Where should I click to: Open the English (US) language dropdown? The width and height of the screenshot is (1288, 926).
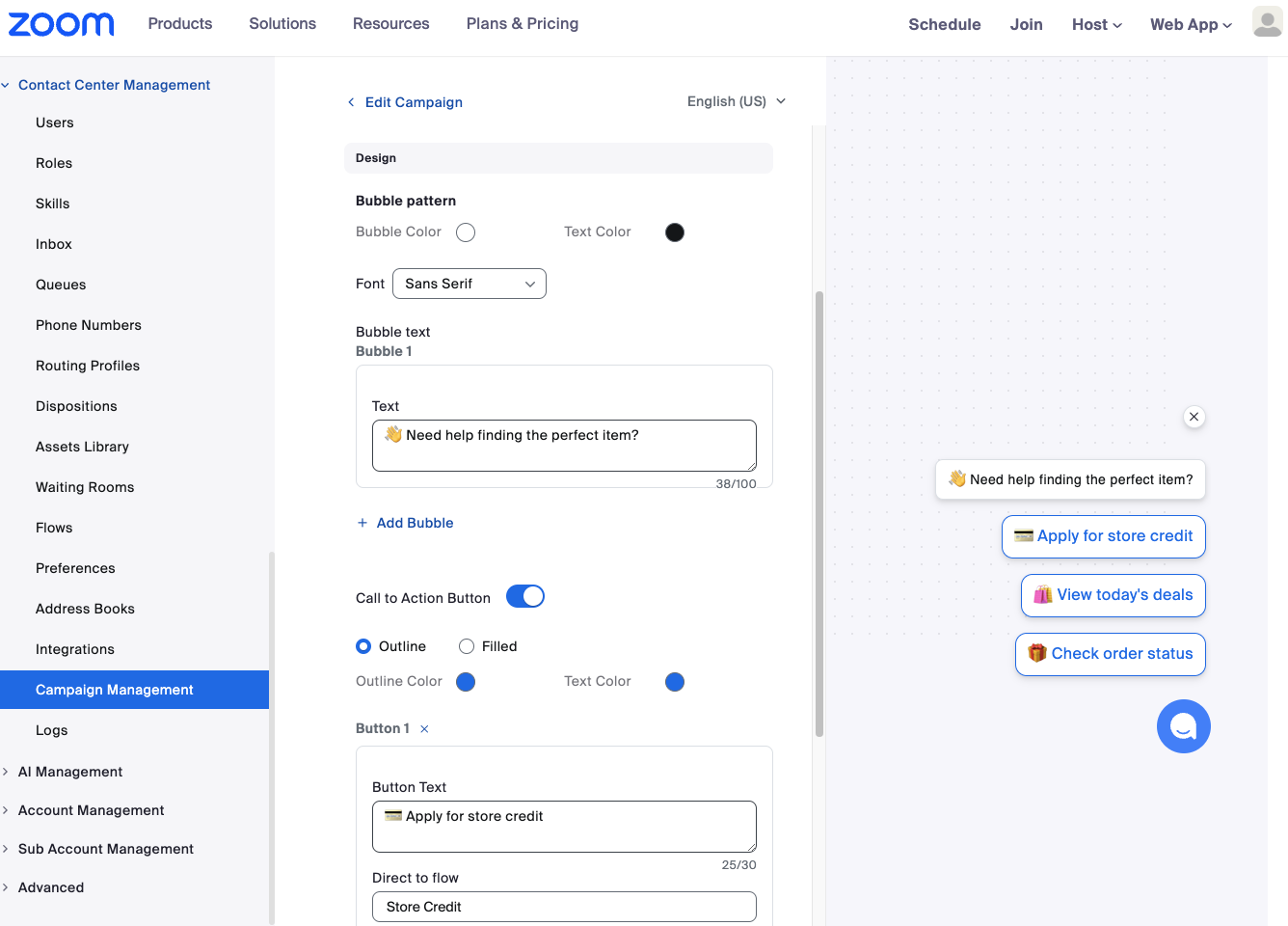pos(737,101)
